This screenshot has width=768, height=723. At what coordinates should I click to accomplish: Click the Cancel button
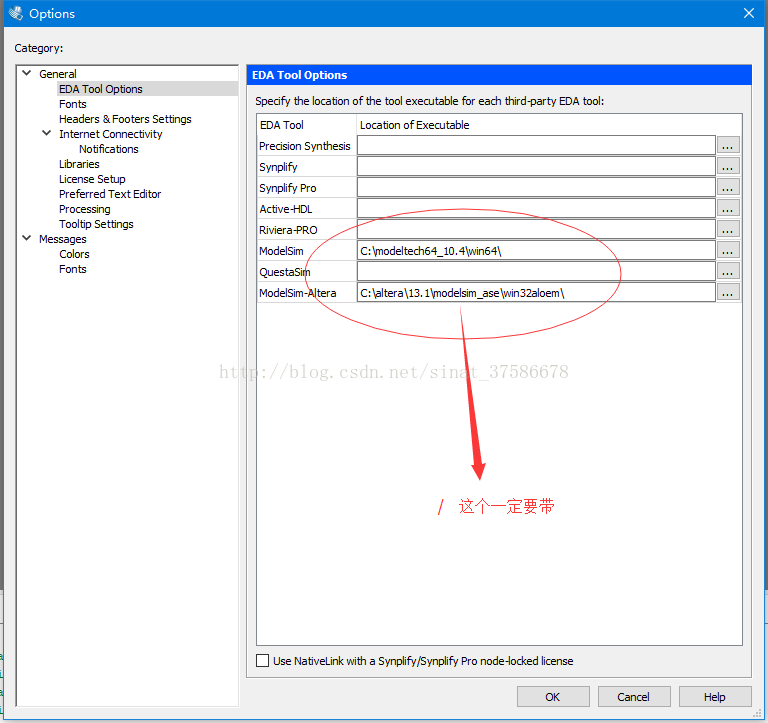tap(634, 697)
